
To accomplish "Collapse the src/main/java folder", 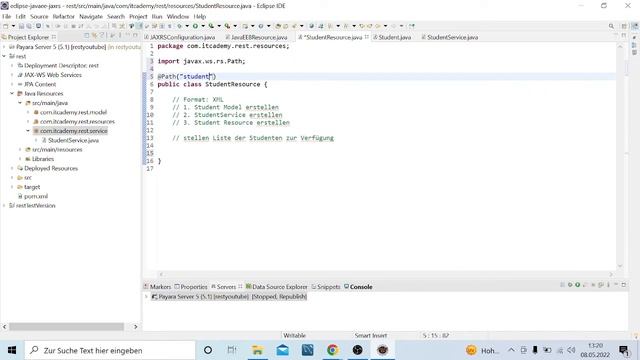I will coord(20,103).
